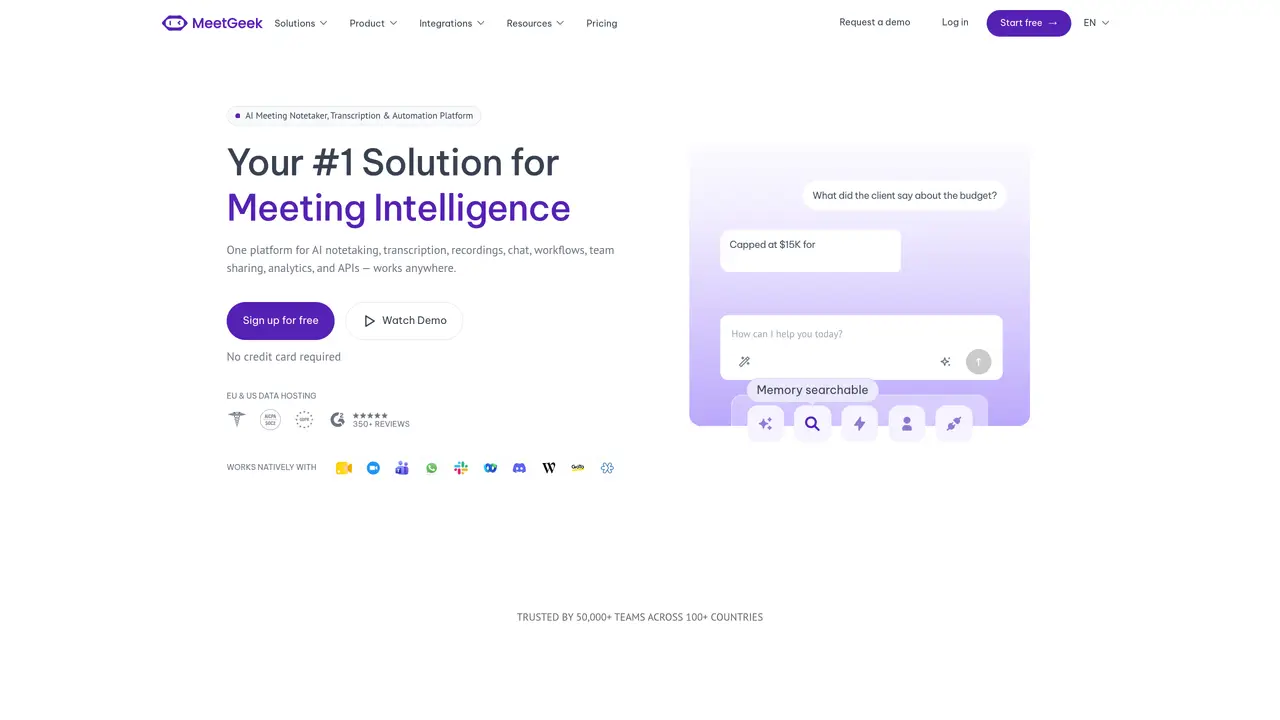The image size is (1280, 720).
Task: Click the Microsoft Teams icon
Action: (x=402, y=468)
